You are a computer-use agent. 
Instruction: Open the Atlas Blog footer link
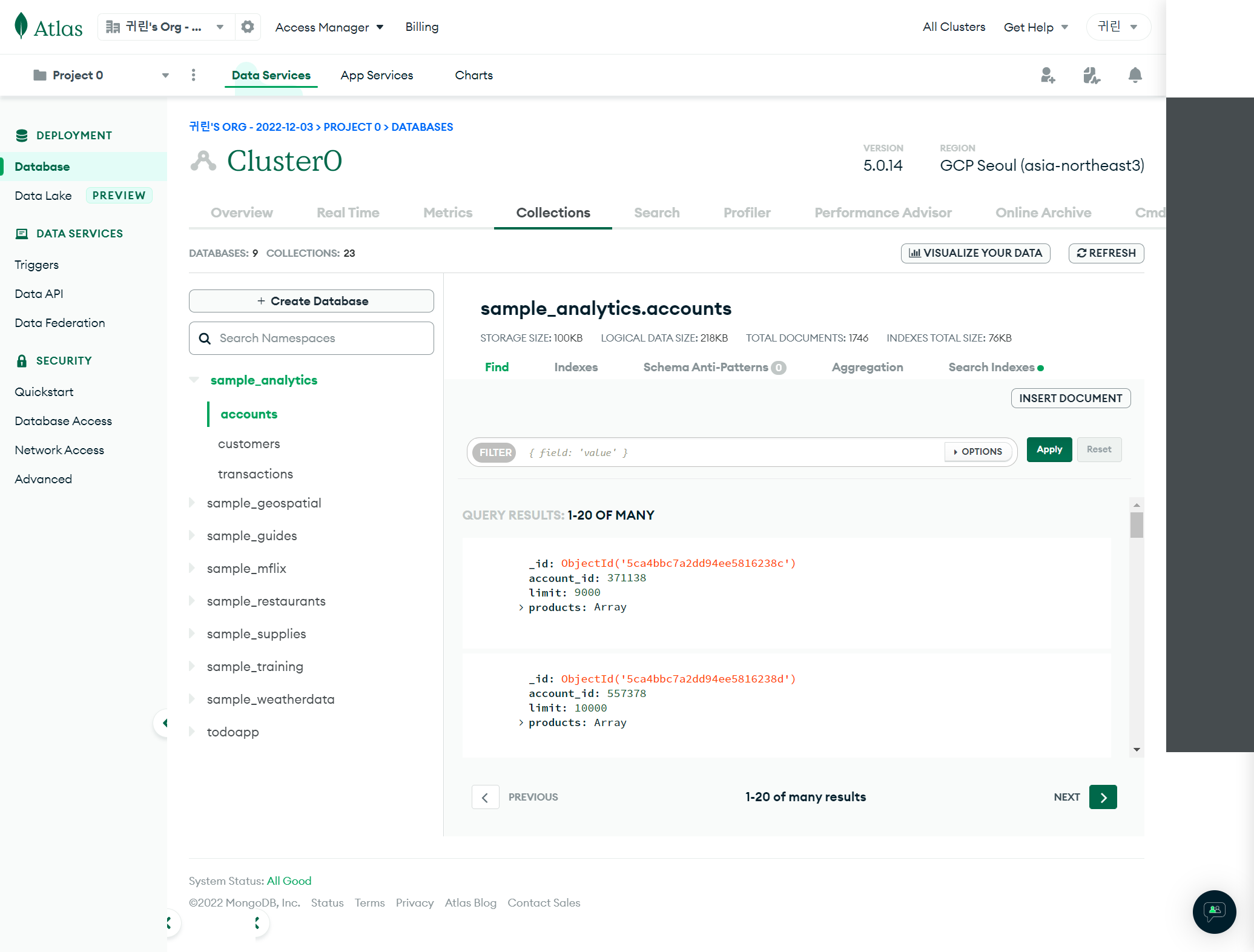(x=470, y=903)
